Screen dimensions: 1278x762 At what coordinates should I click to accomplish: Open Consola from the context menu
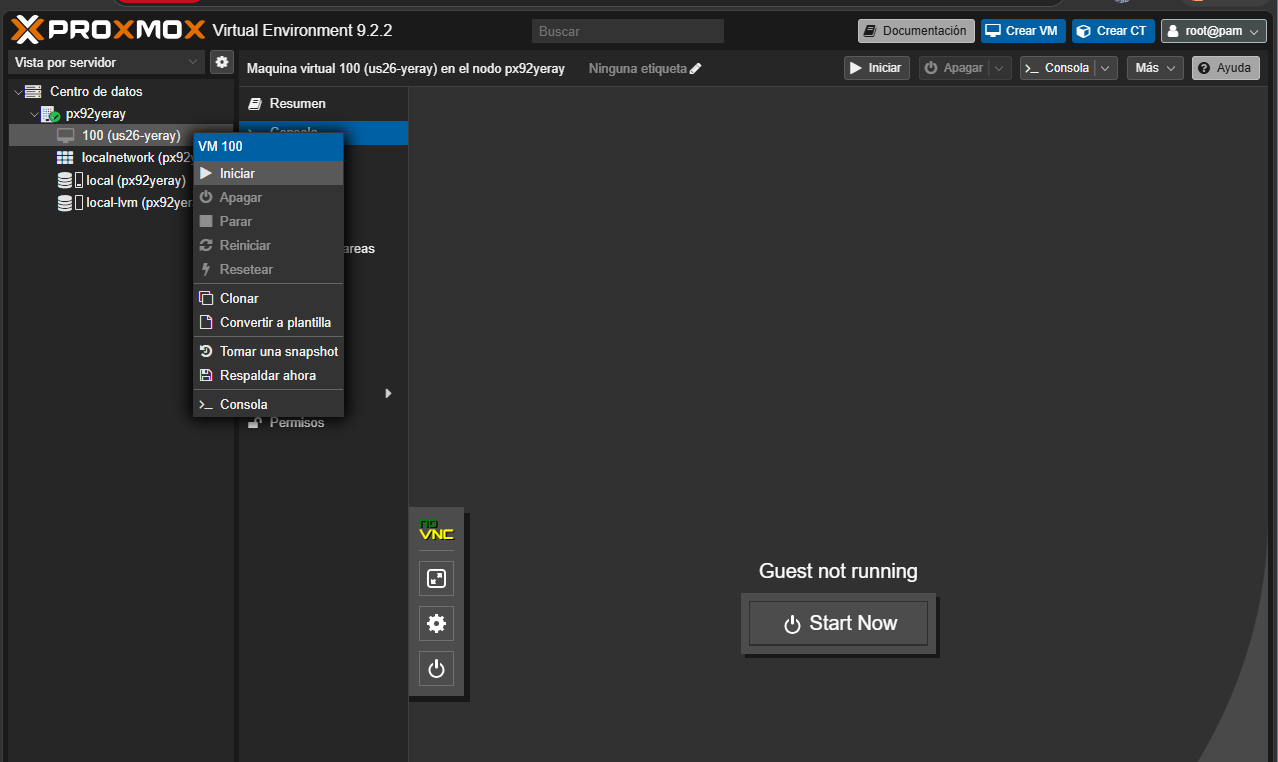(268, 404)
